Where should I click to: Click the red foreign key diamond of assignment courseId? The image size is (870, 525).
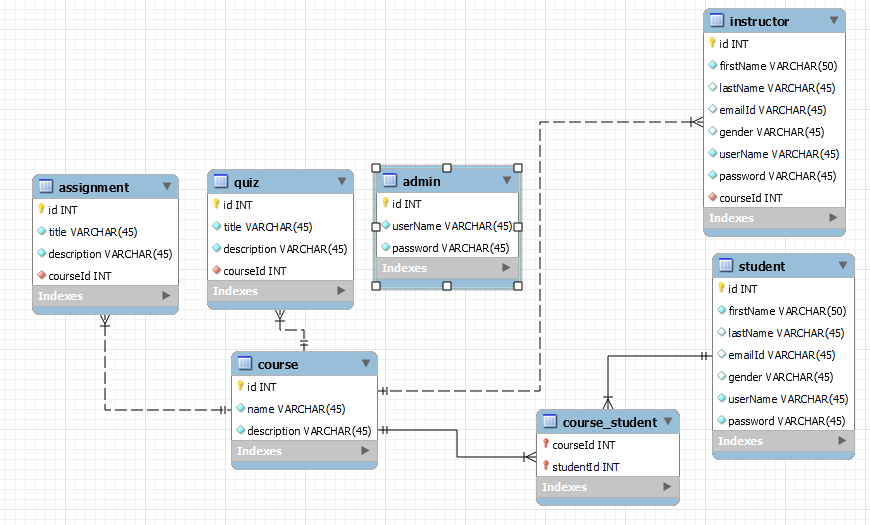[x=42, y=275]
